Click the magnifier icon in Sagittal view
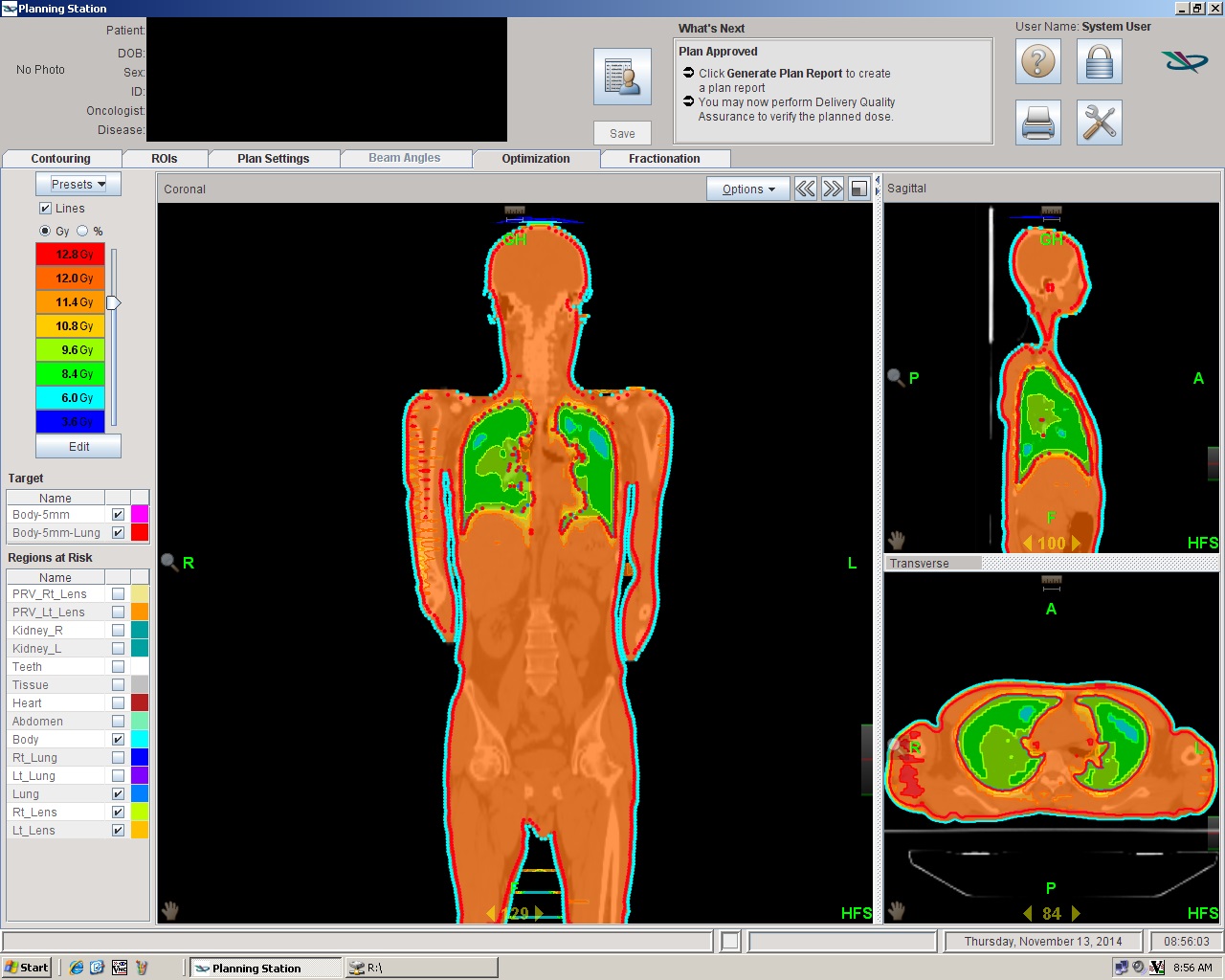 896,377
